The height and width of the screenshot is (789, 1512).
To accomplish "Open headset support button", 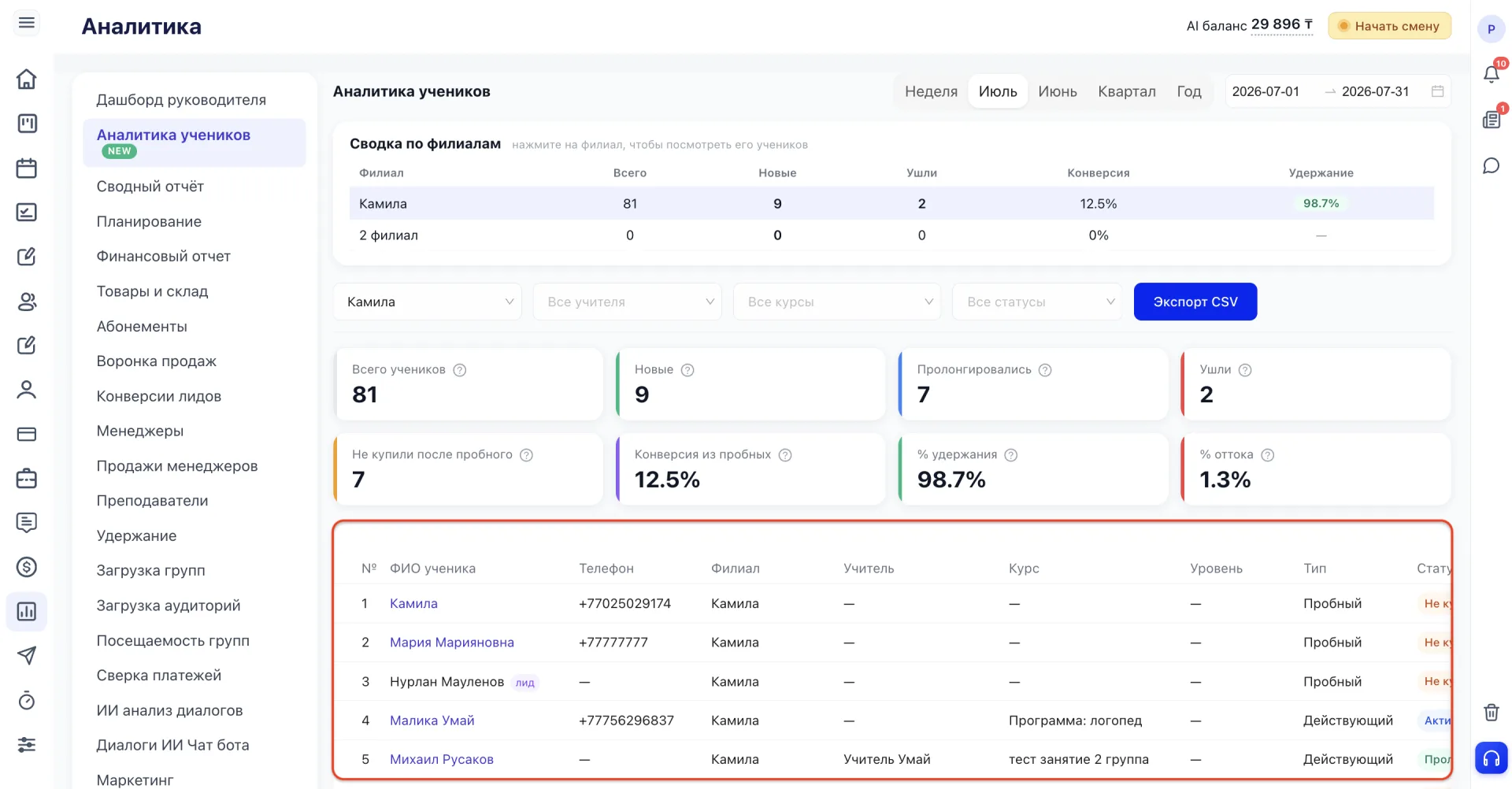I will 1491,758.
